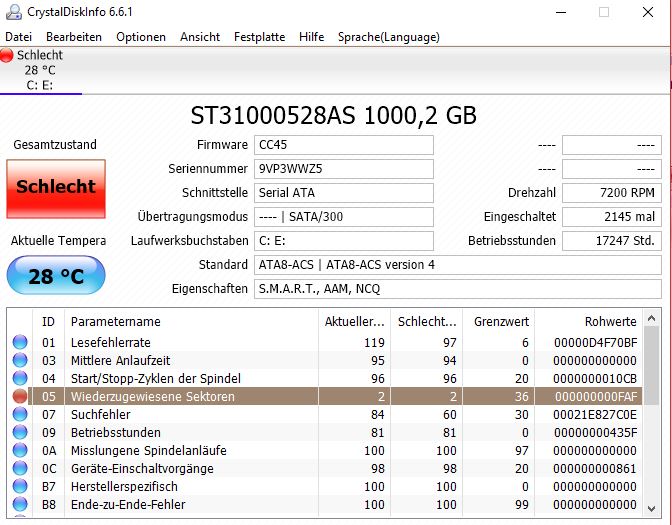Open the Hilfe menu
The width and height of the screenshot is (672, 525).
tap(311, 37)
